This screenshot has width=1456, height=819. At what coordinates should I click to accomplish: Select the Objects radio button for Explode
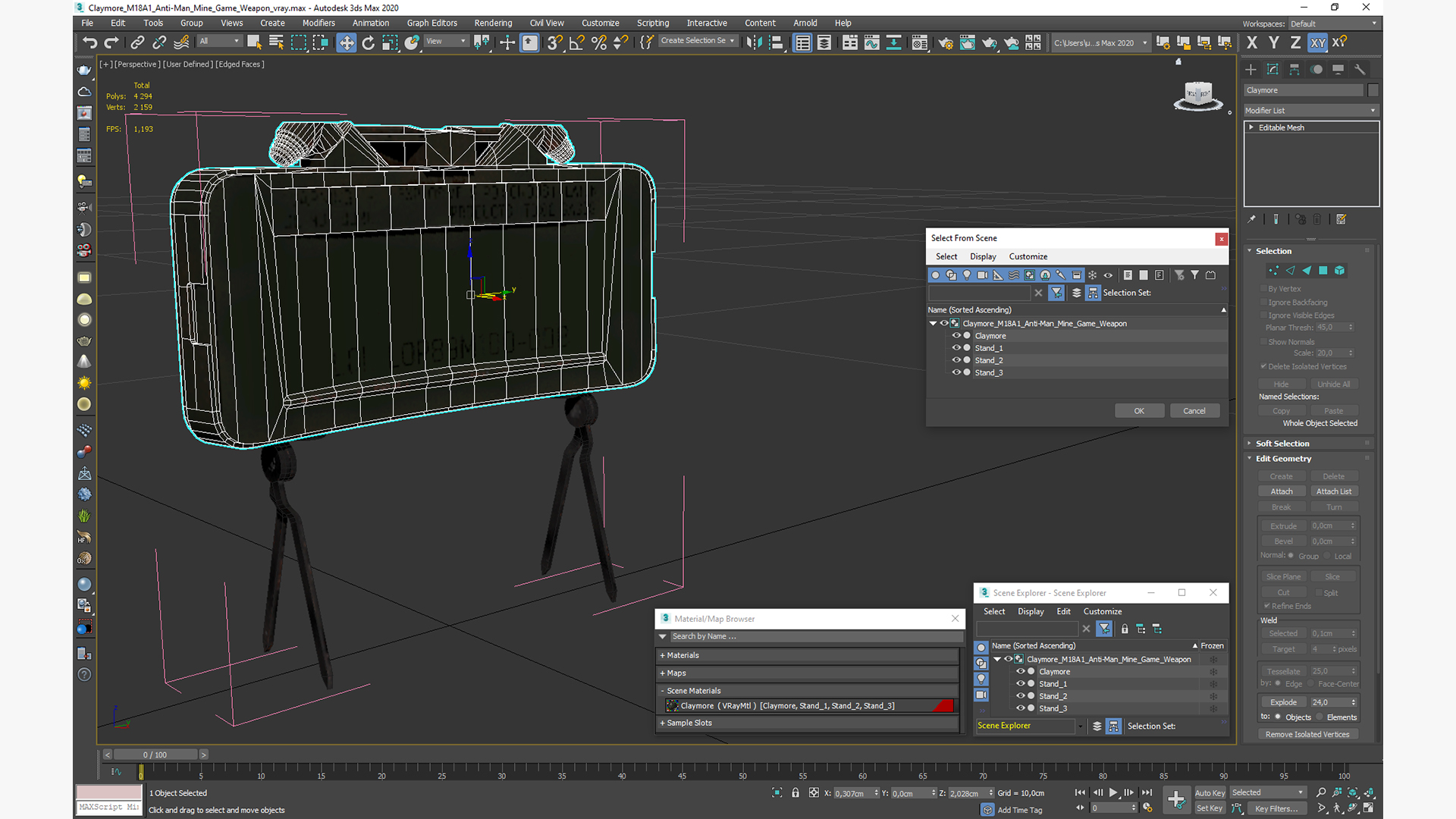point(1278,717)
